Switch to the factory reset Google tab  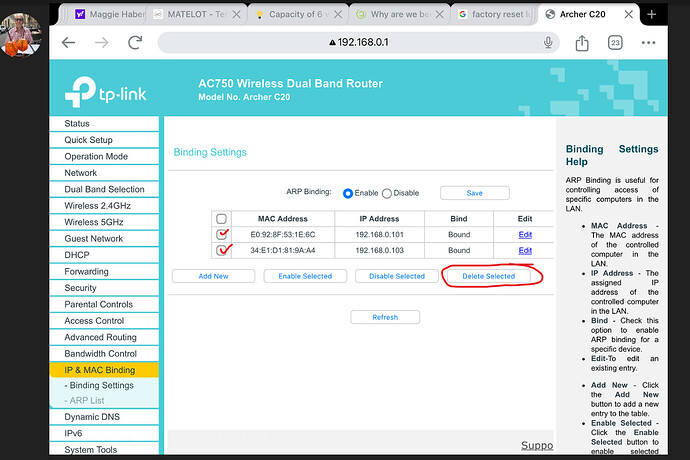(495, 14)
